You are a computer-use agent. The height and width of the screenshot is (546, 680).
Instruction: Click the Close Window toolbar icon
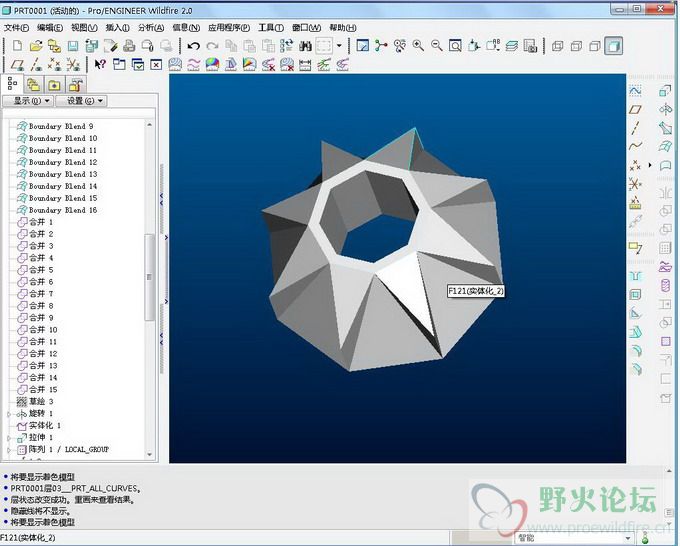tap(156, 65)
